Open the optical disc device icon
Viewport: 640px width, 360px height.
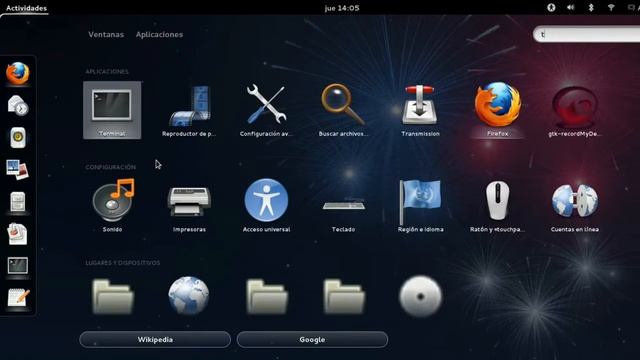click(420, 296)
